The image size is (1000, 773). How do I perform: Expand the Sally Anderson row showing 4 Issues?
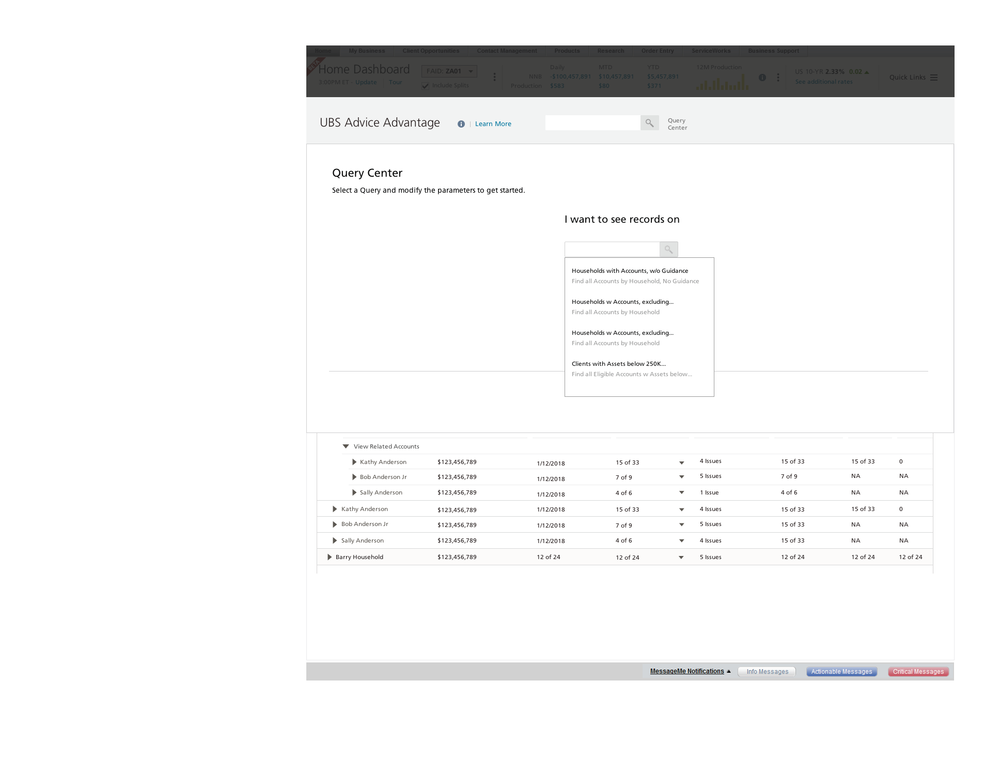(x=334, y=540)
